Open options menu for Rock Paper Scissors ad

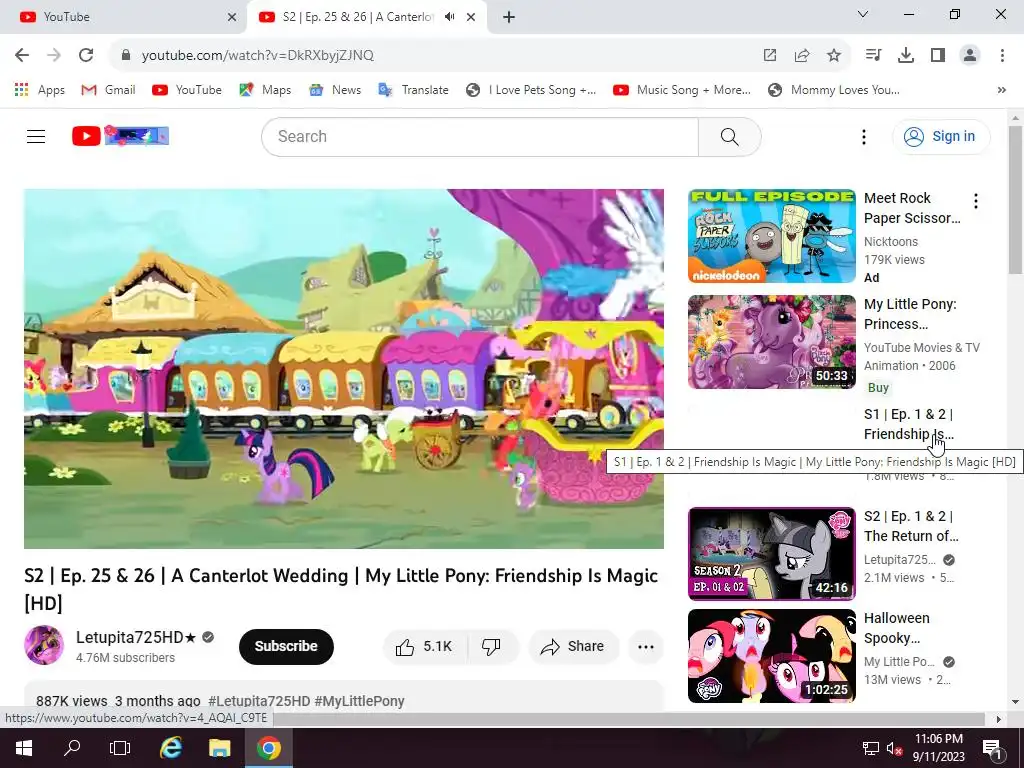(x=976, y=201)
